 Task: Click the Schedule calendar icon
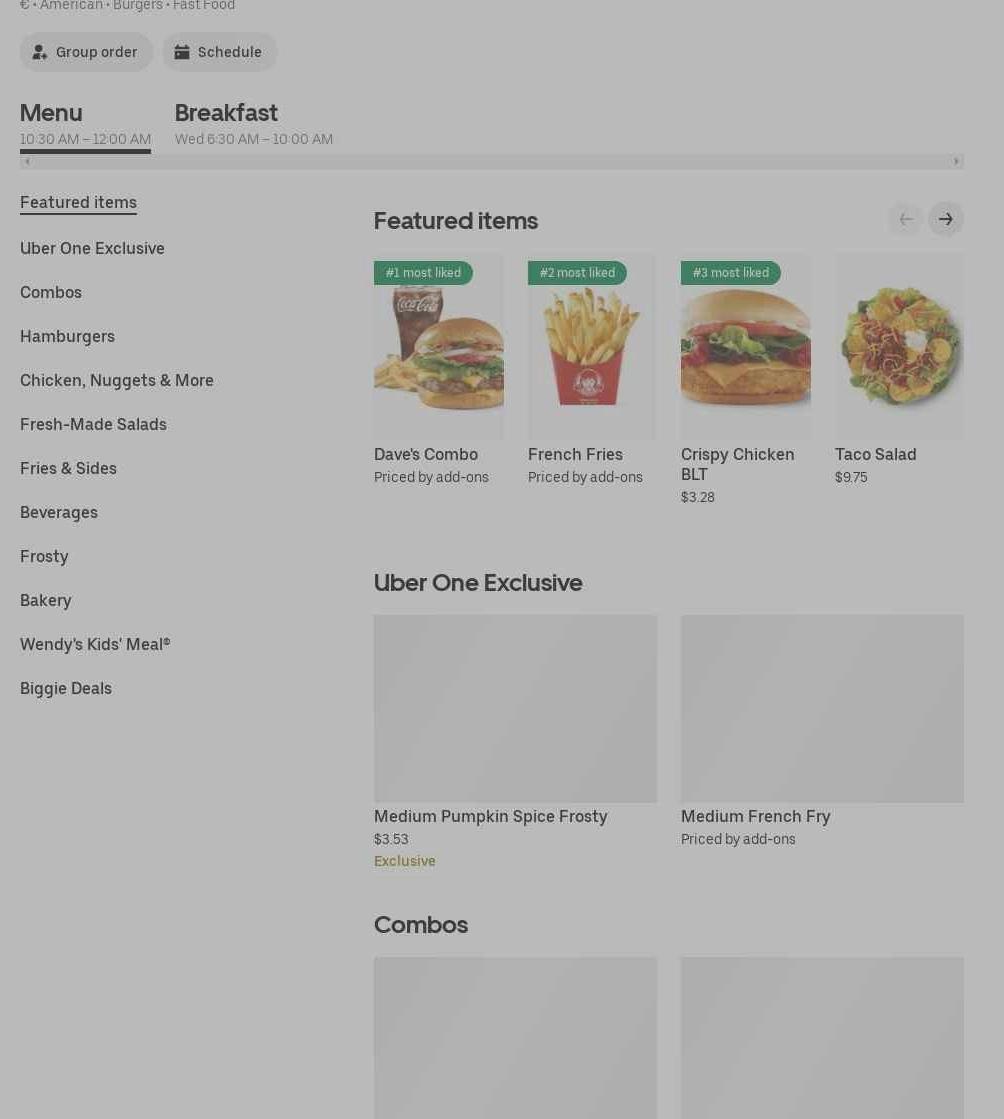click(182, 52)
